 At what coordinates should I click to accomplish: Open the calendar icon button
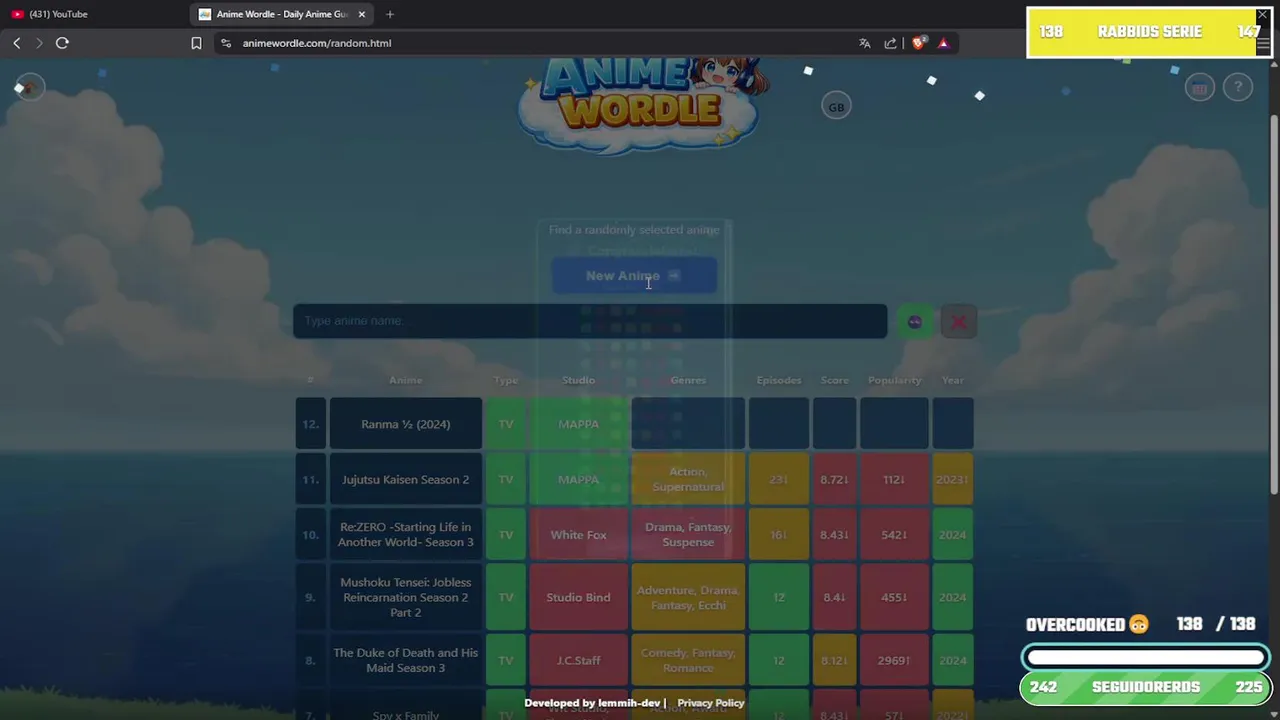(x=1199, y=88)
